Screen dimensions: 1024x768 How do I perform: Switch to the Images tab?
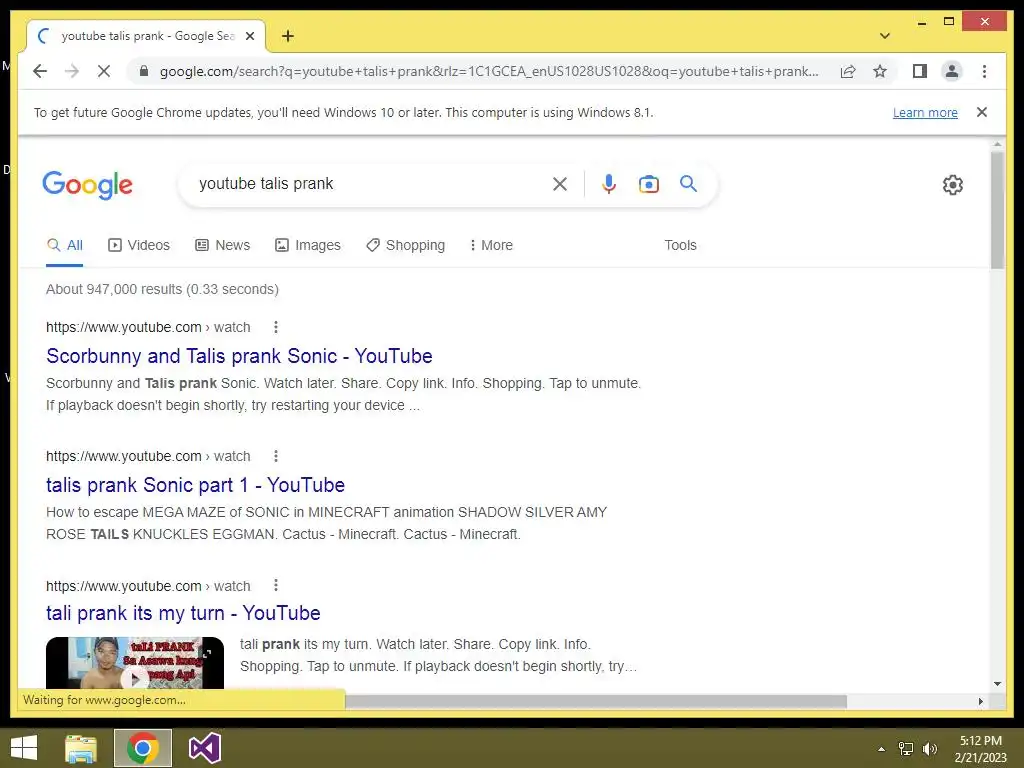pos(308,246)
